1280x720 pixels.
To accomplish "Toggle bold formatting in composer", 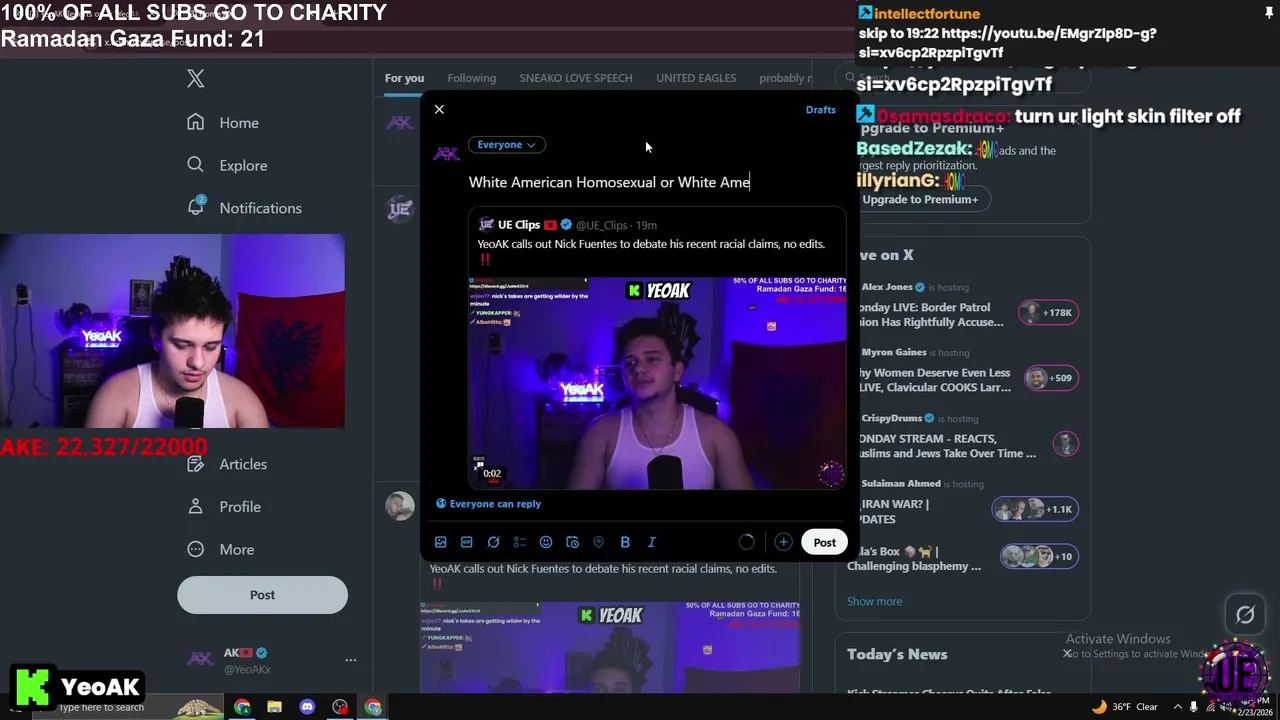I will (x=625, y=542).
